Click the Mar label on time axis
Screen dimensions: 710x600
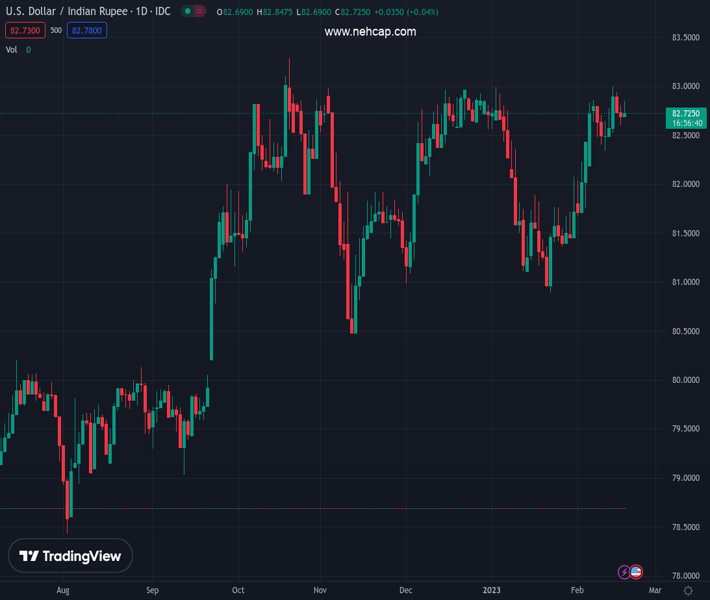click(x=655, y=591)
